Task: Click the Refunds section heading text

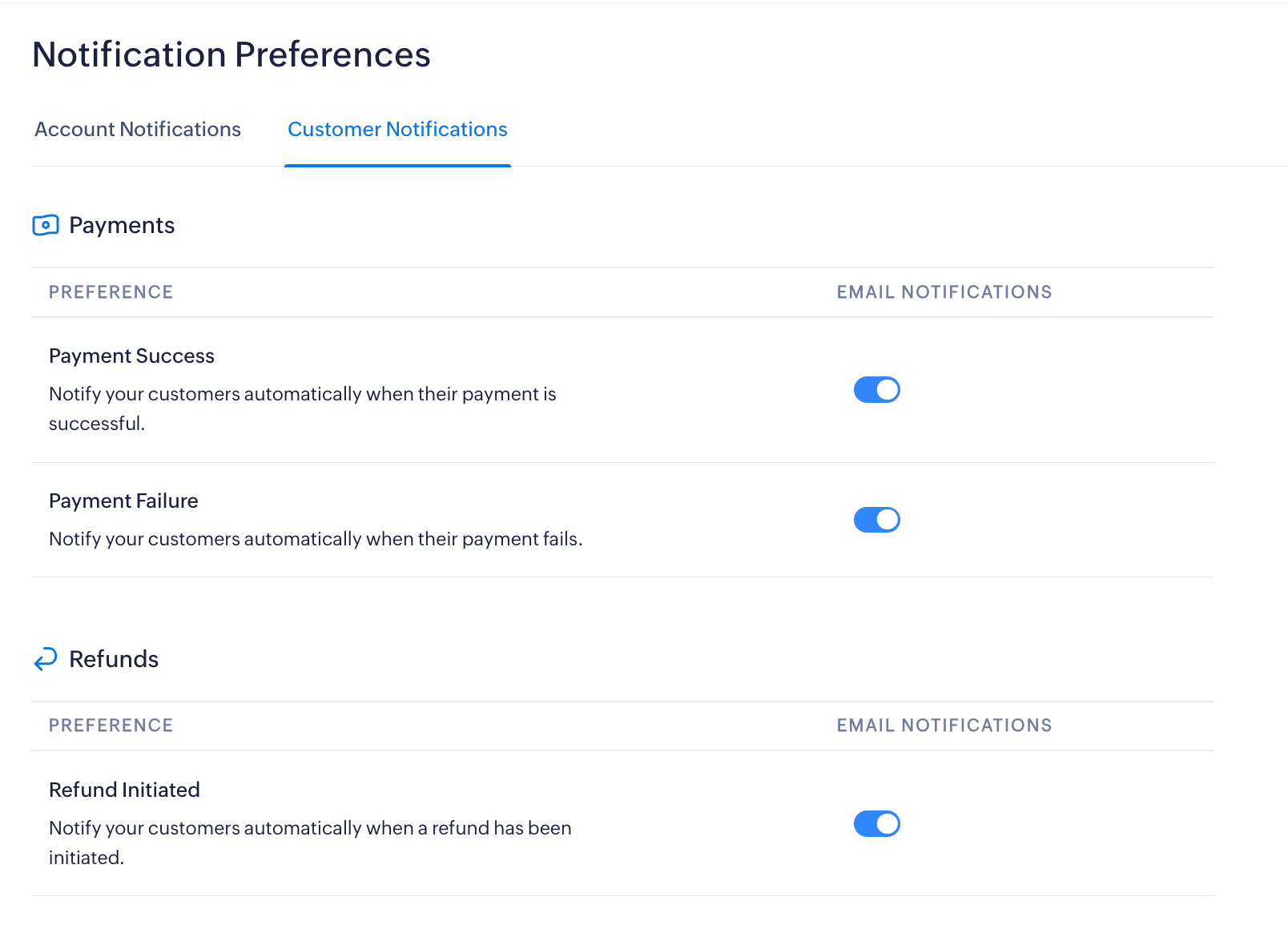Action: tap(114, 659)
